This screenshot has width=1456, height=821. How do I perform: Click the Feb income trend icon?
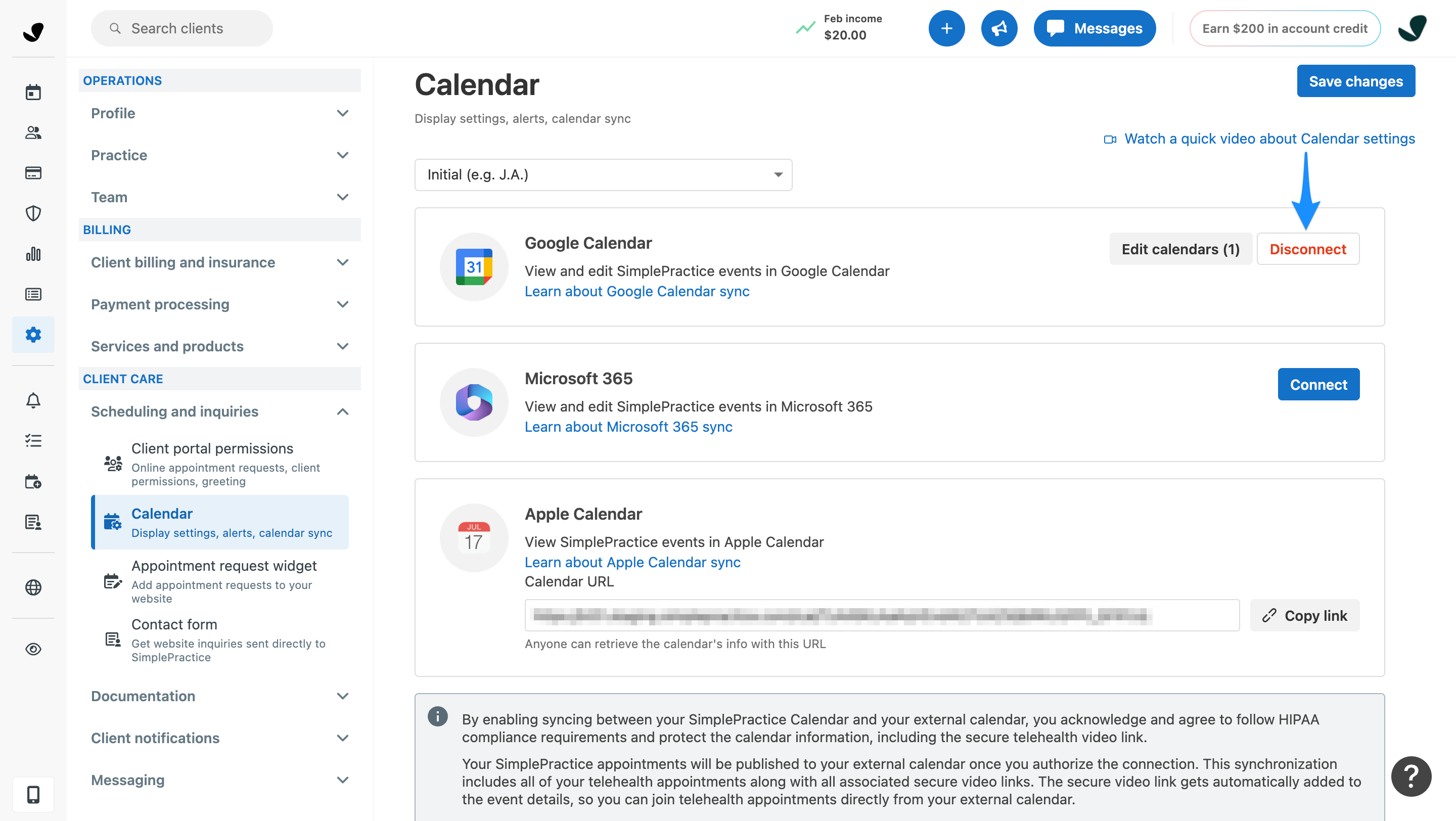805,28
